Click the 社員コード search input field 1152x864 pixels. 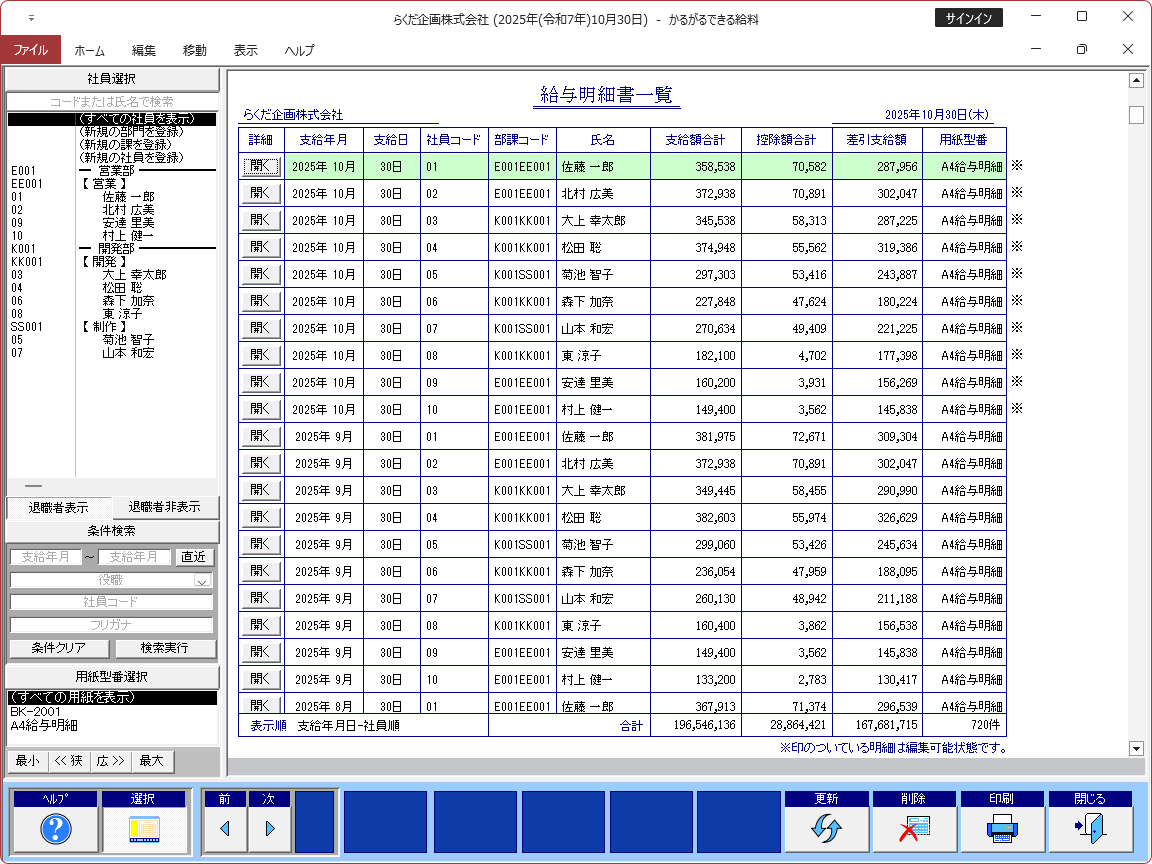click(x=112, y=602)
